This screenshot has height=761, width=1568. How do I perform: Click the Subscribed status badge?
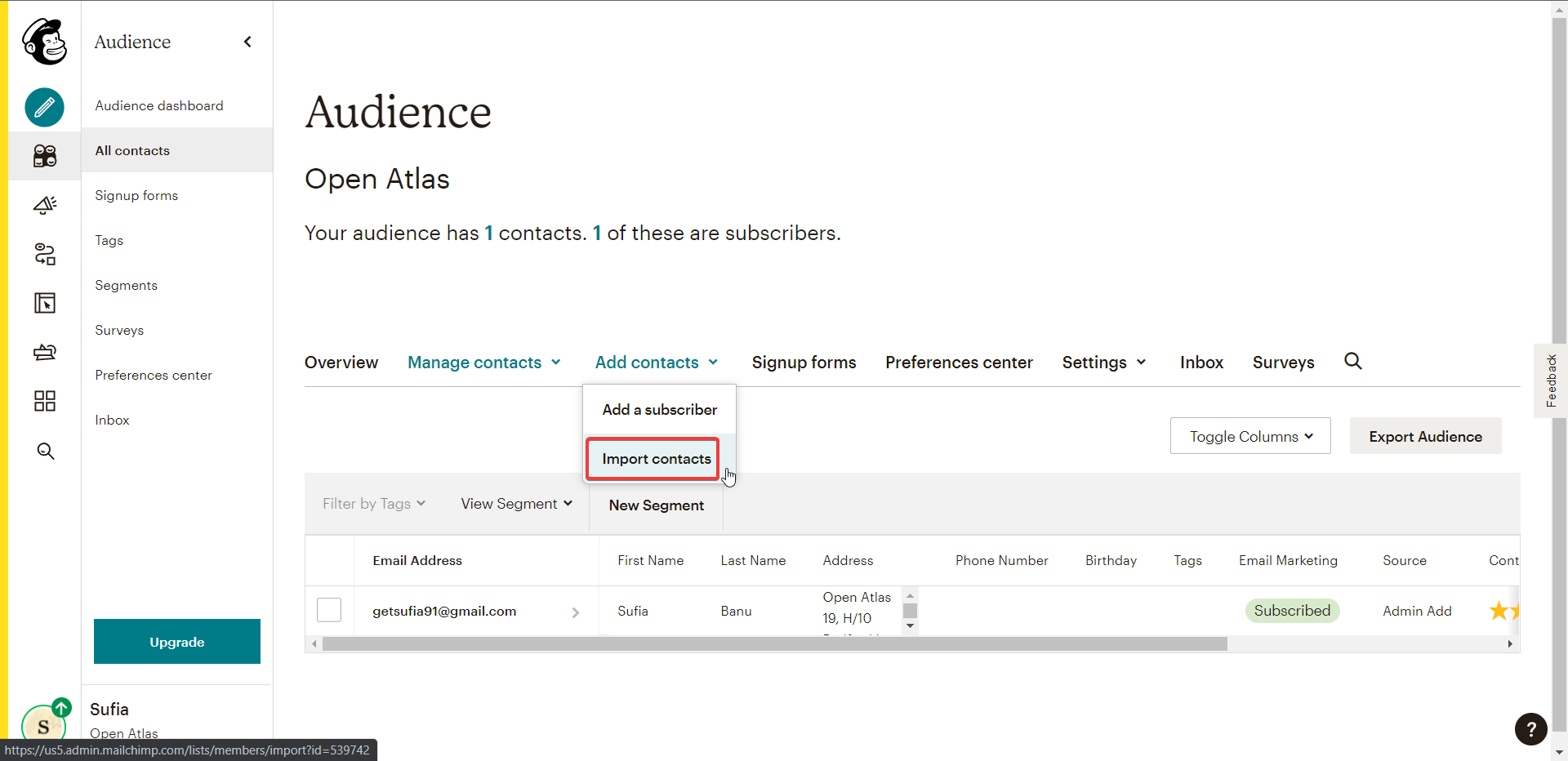1292,611
